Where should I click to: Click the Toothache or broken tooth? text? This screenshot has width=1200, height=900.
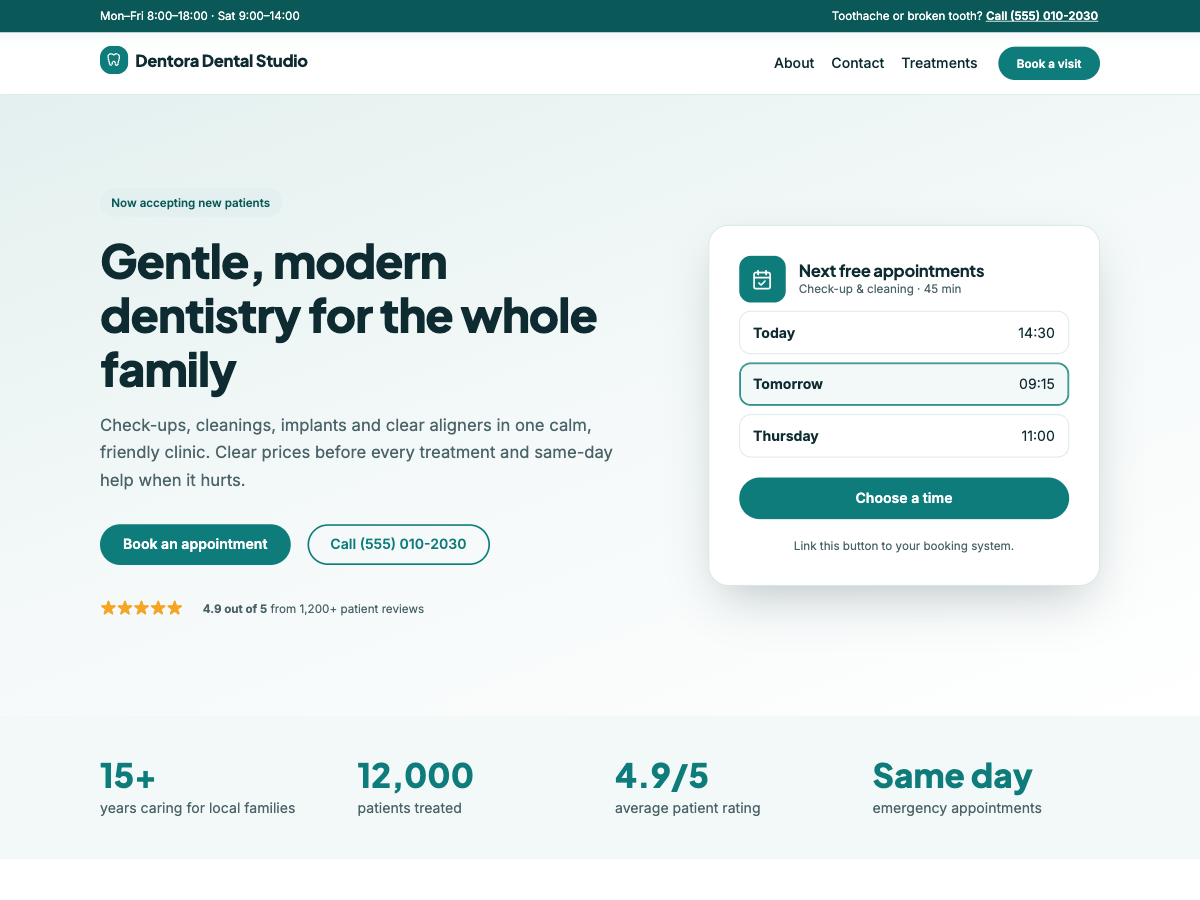(x=907, y=16)
